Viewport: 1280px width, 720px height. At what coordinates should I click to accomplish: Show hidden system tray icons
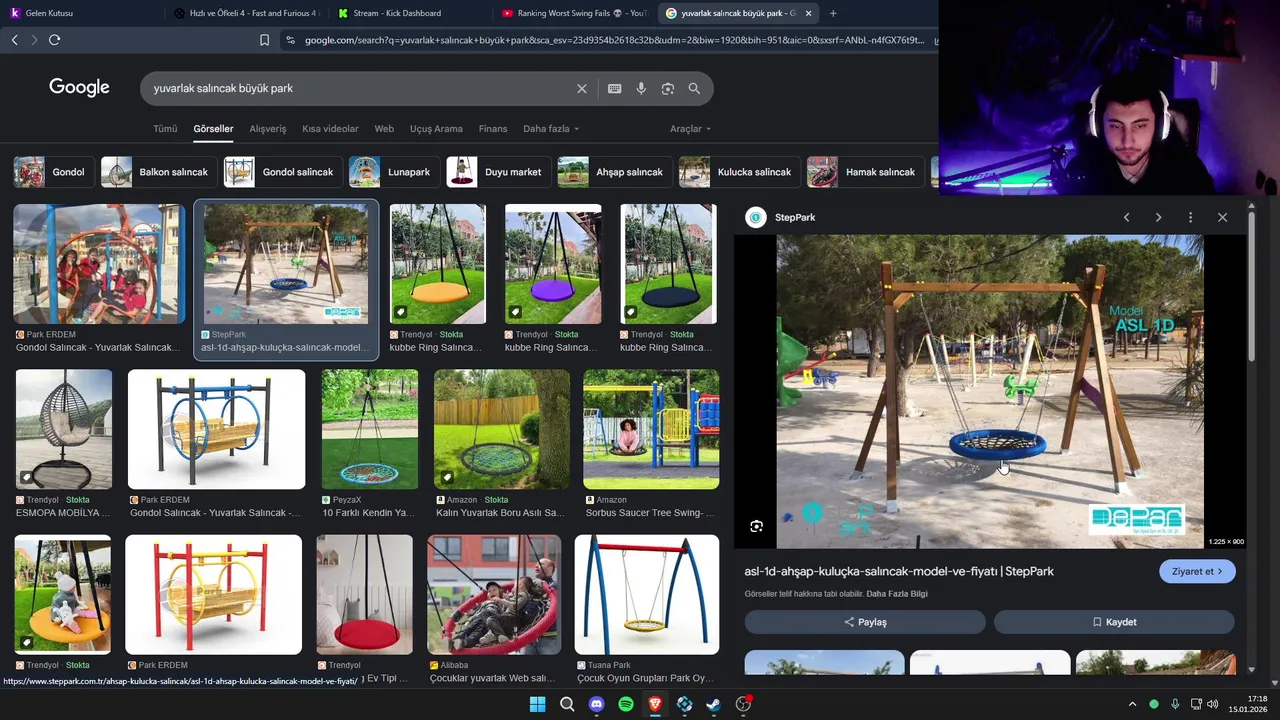click(x=1132, y=704)
